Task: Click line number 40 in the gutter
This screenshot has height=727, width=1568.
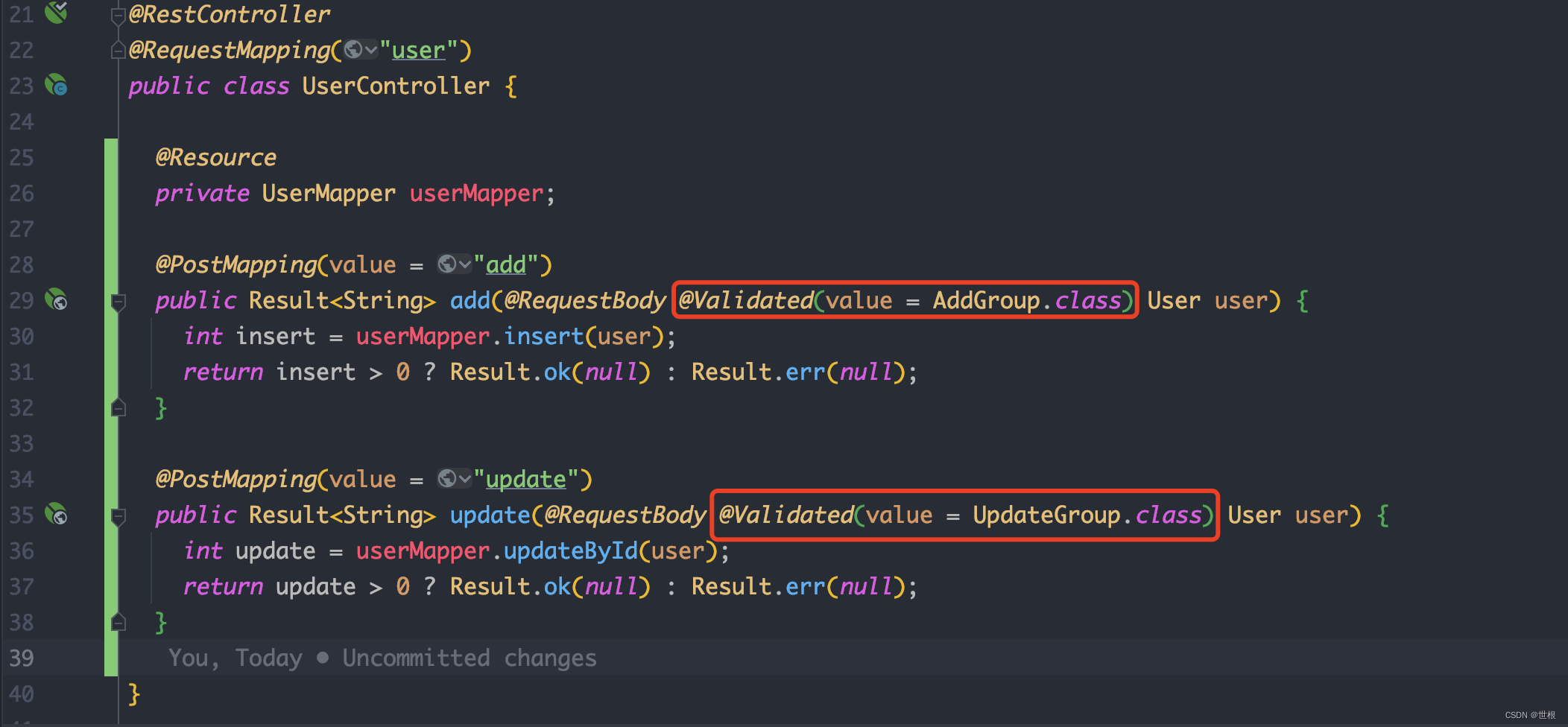Action: click(22, 694)
